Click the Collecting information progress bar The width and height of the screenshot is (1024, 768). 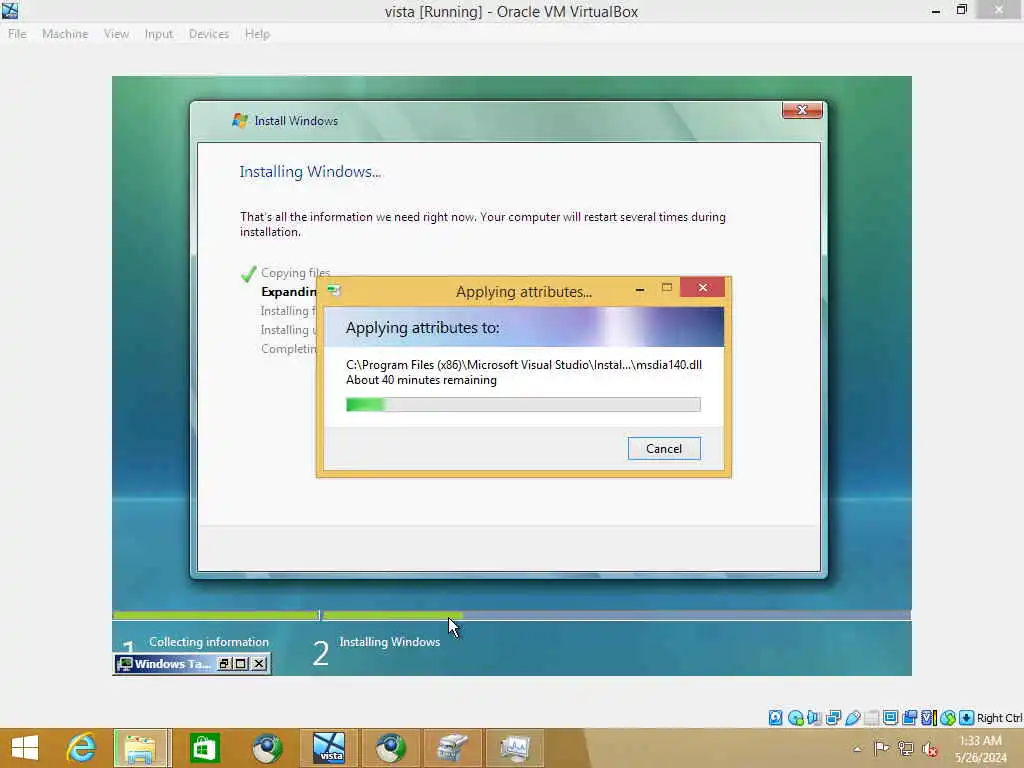tap(216, 615)
